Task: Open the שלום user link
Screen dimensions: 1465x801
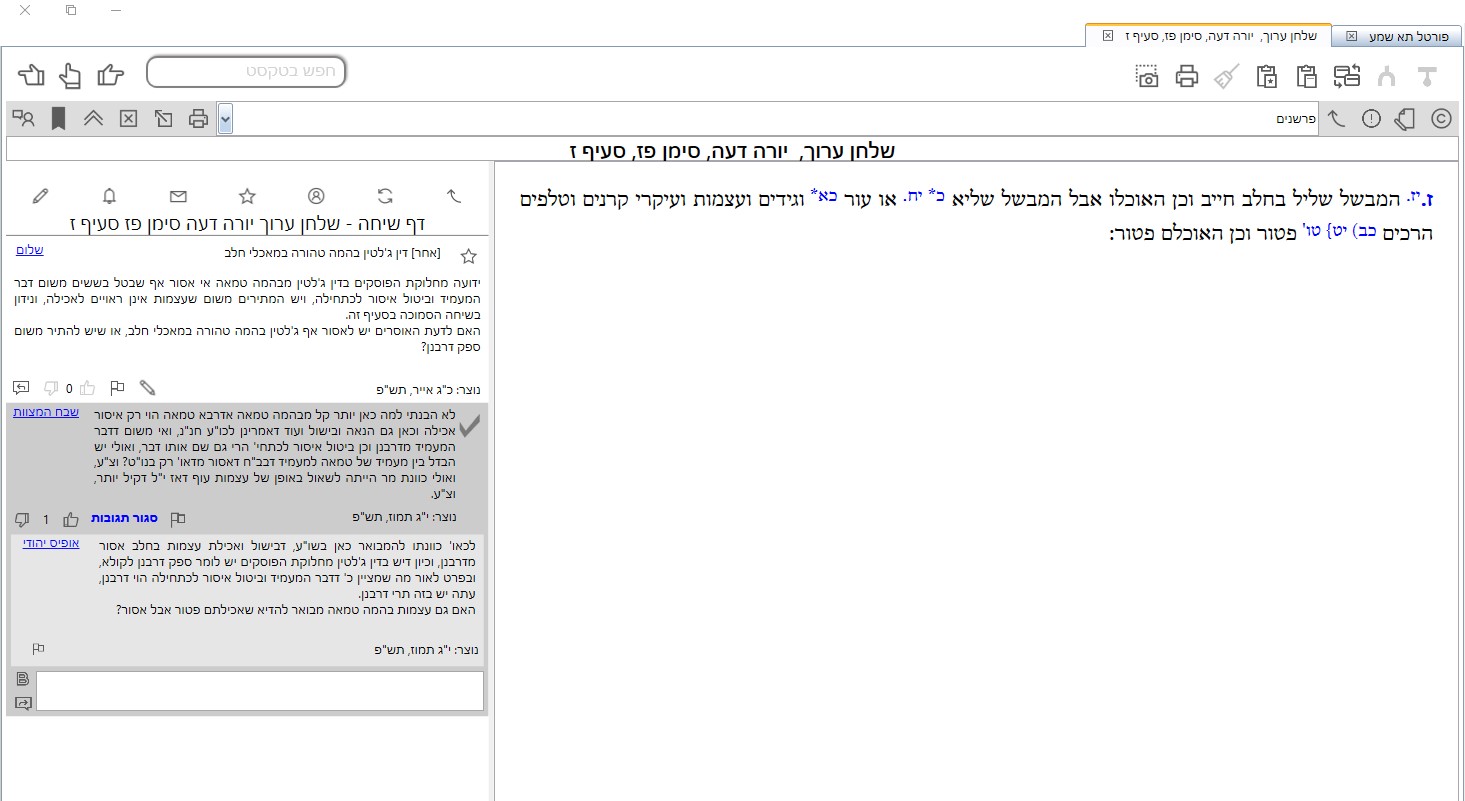Action: tap(30, 250)
